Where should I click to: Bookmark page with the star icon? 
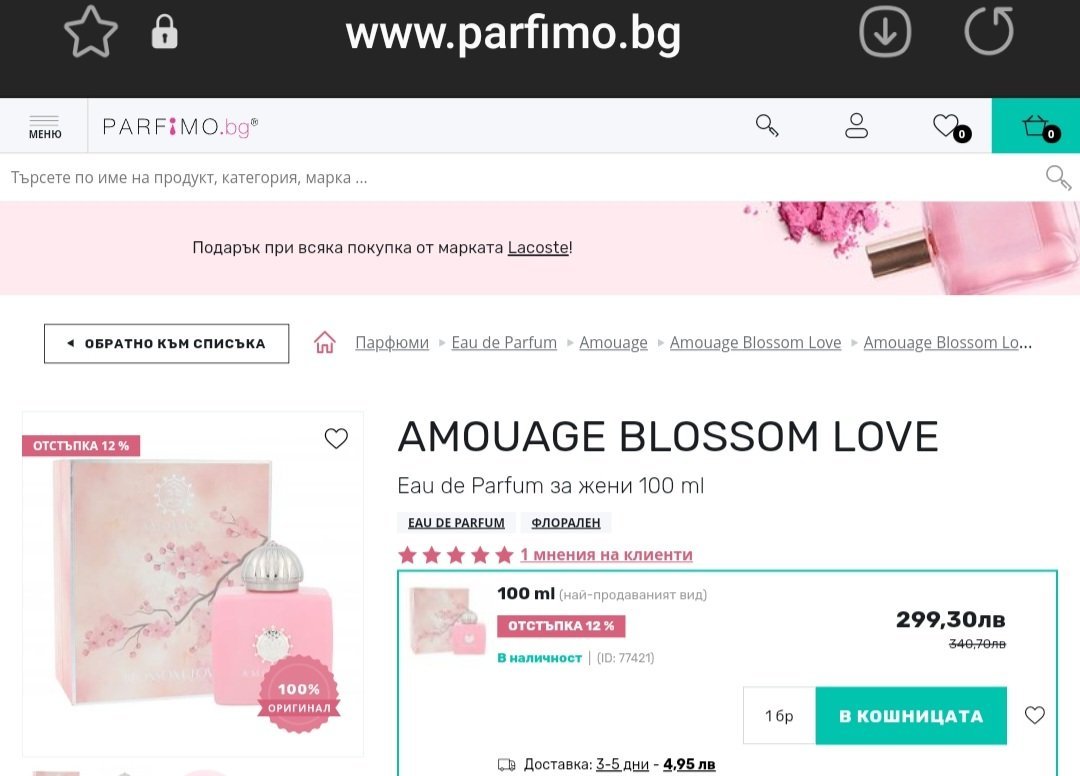(x=91, y=32)
